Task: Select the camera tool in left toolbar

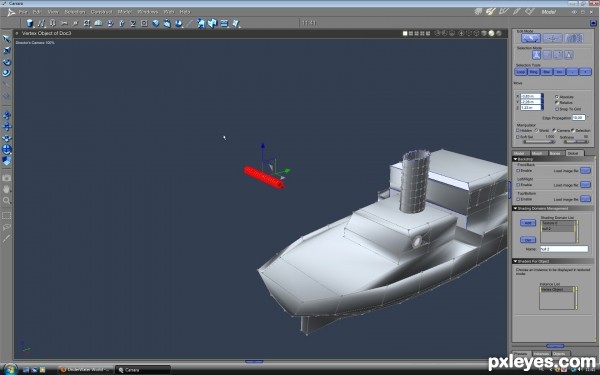Action: [7, 178]
